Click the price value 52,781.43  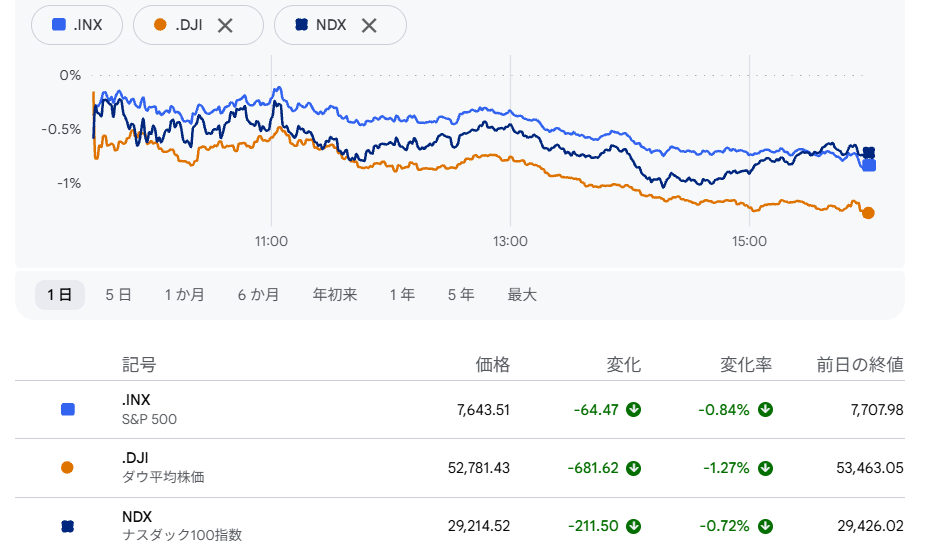(x=479, y=468)
